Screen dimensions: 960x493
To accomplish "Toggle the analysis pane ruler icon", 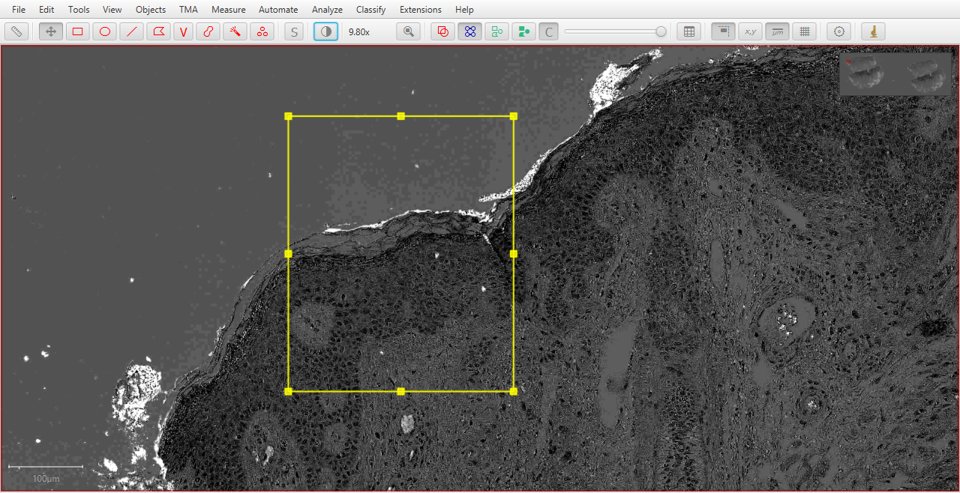I will (x=17, y=31).
